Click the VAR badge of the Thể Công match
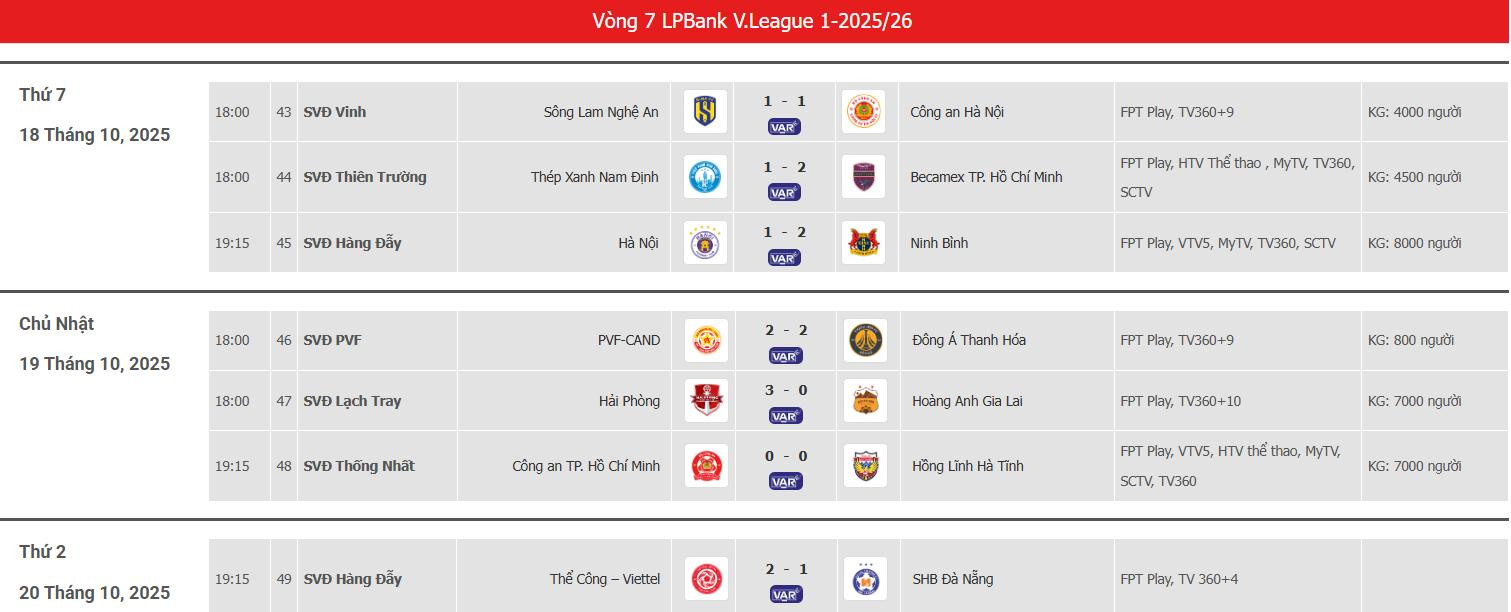 click(784, 592)
